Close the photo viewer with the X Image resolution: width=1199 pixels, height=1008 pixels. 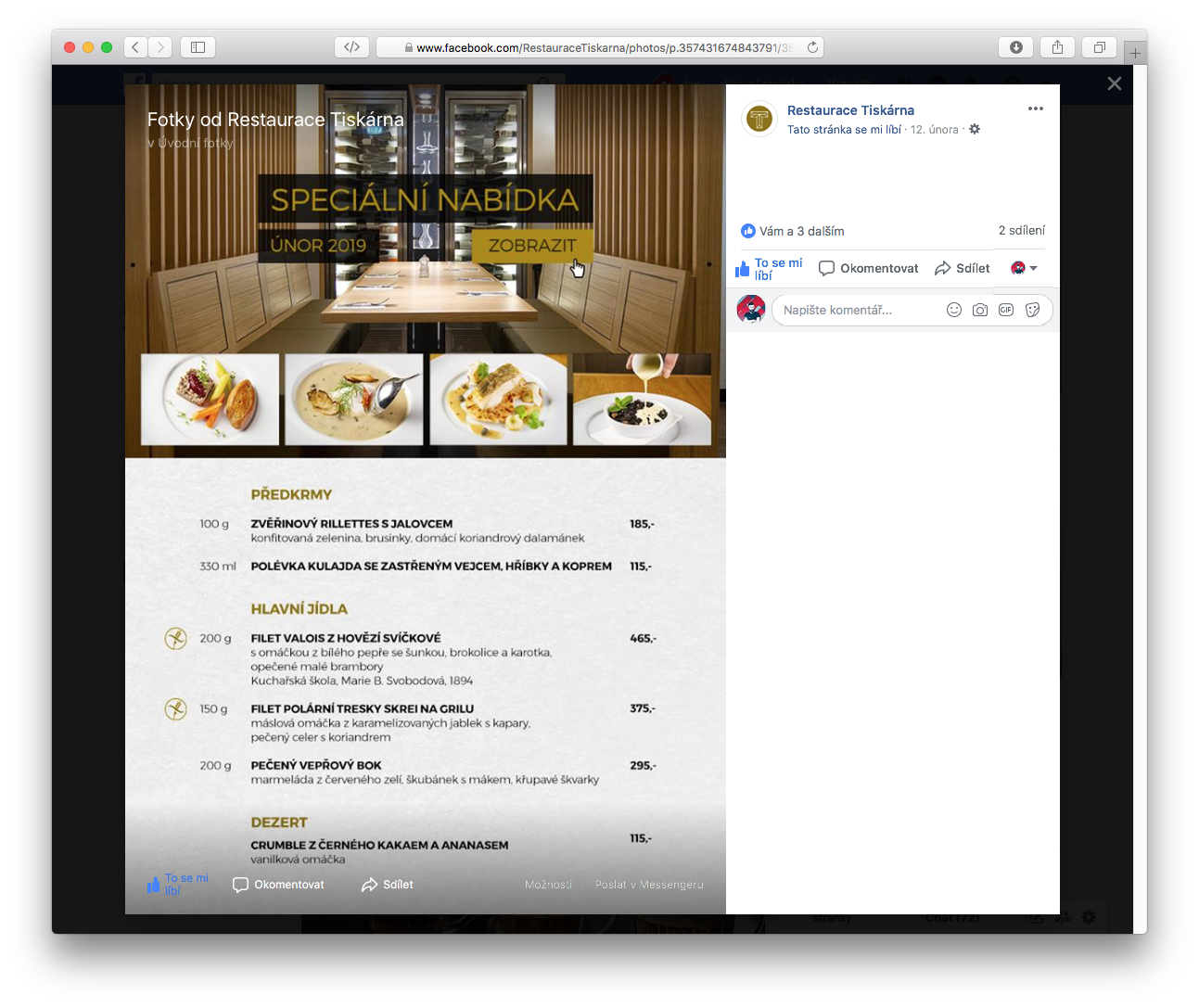1115,83
